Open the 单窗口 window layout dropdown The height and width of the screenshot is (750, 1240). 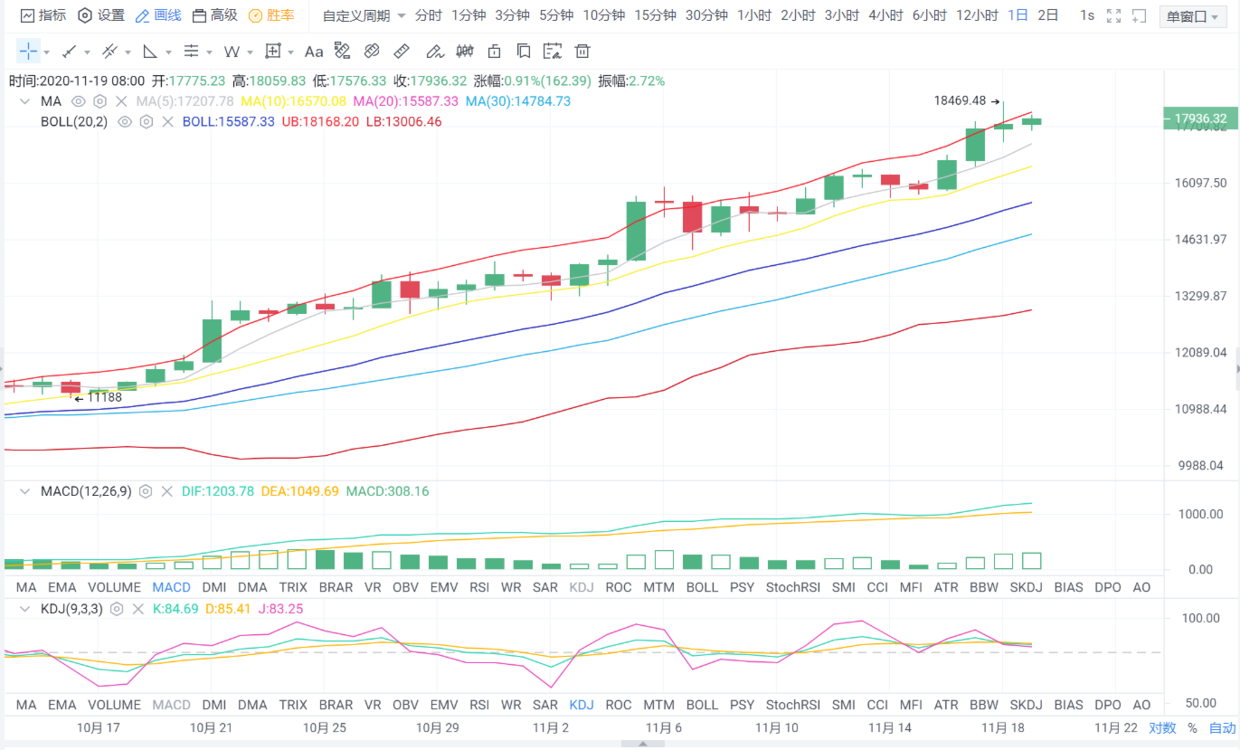pos(1192,17)
